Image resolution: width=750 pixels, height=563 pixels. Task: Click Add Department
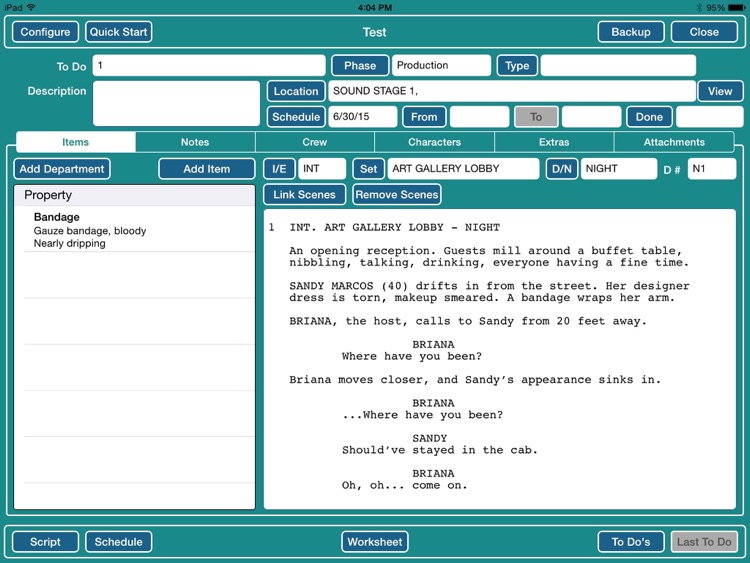coord(62,169)
